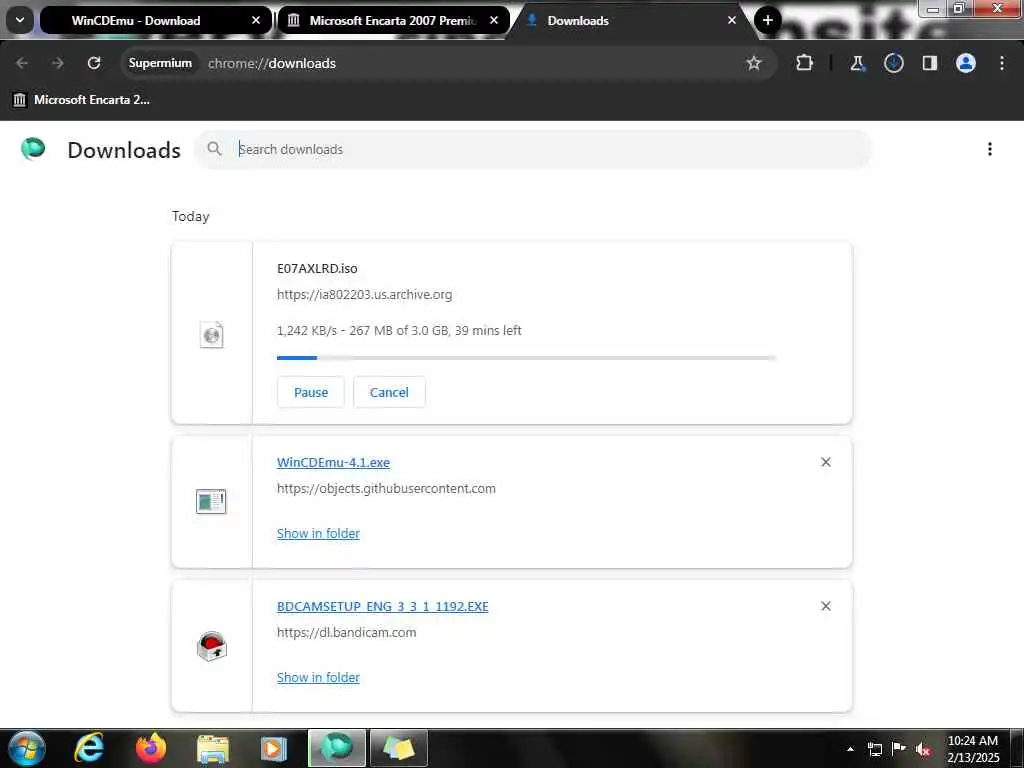The height and width of the screenshot is (768, 1024).
Task: Close the Downloads tab
Action: pos(731,20)
